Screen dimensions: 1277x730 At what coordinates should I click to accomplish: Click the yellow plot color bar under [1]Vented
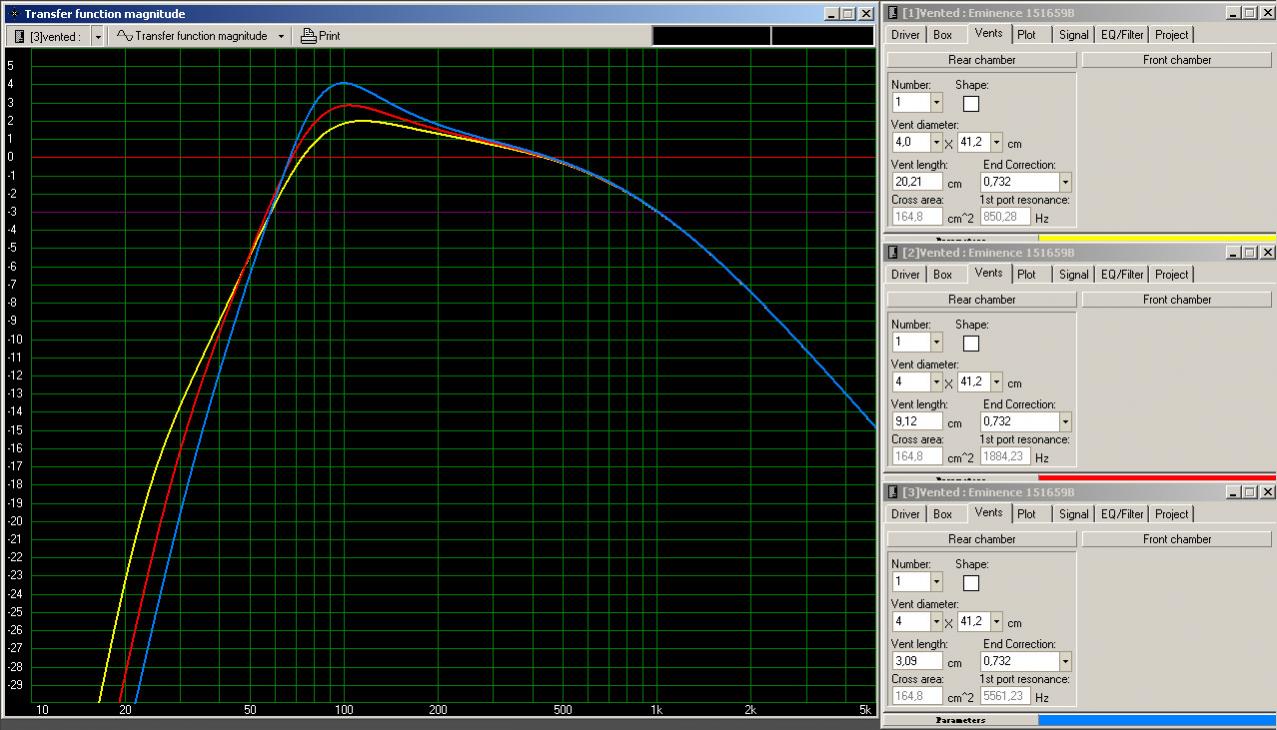coord(1157,238)
